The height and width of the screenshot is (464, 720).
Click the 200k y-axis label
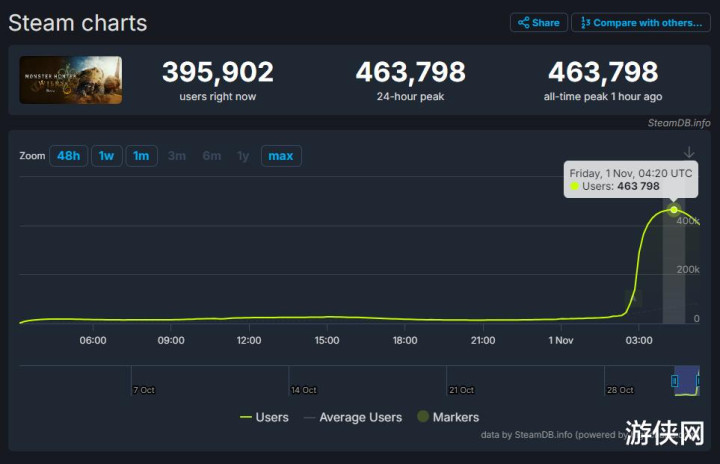coord(688,270)
